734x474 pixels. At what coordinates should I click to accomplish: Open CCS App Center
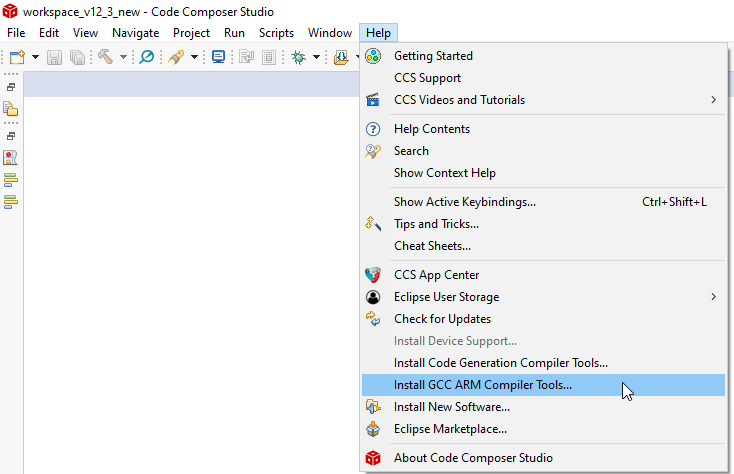(x=436, y=275)
